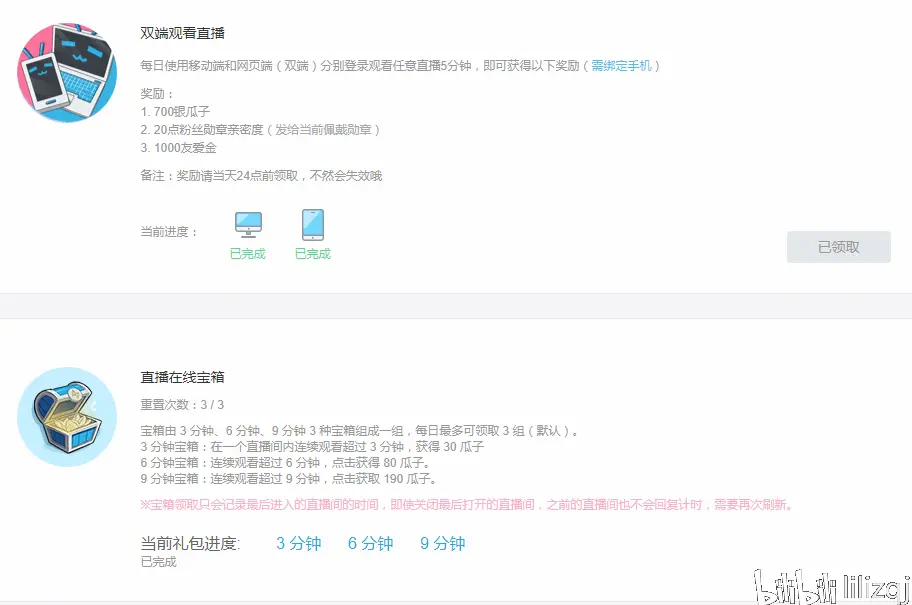This screenshot has width=912, height=605.
Task: Click the treasure chest icon
Action: click(x=67, y=417)
